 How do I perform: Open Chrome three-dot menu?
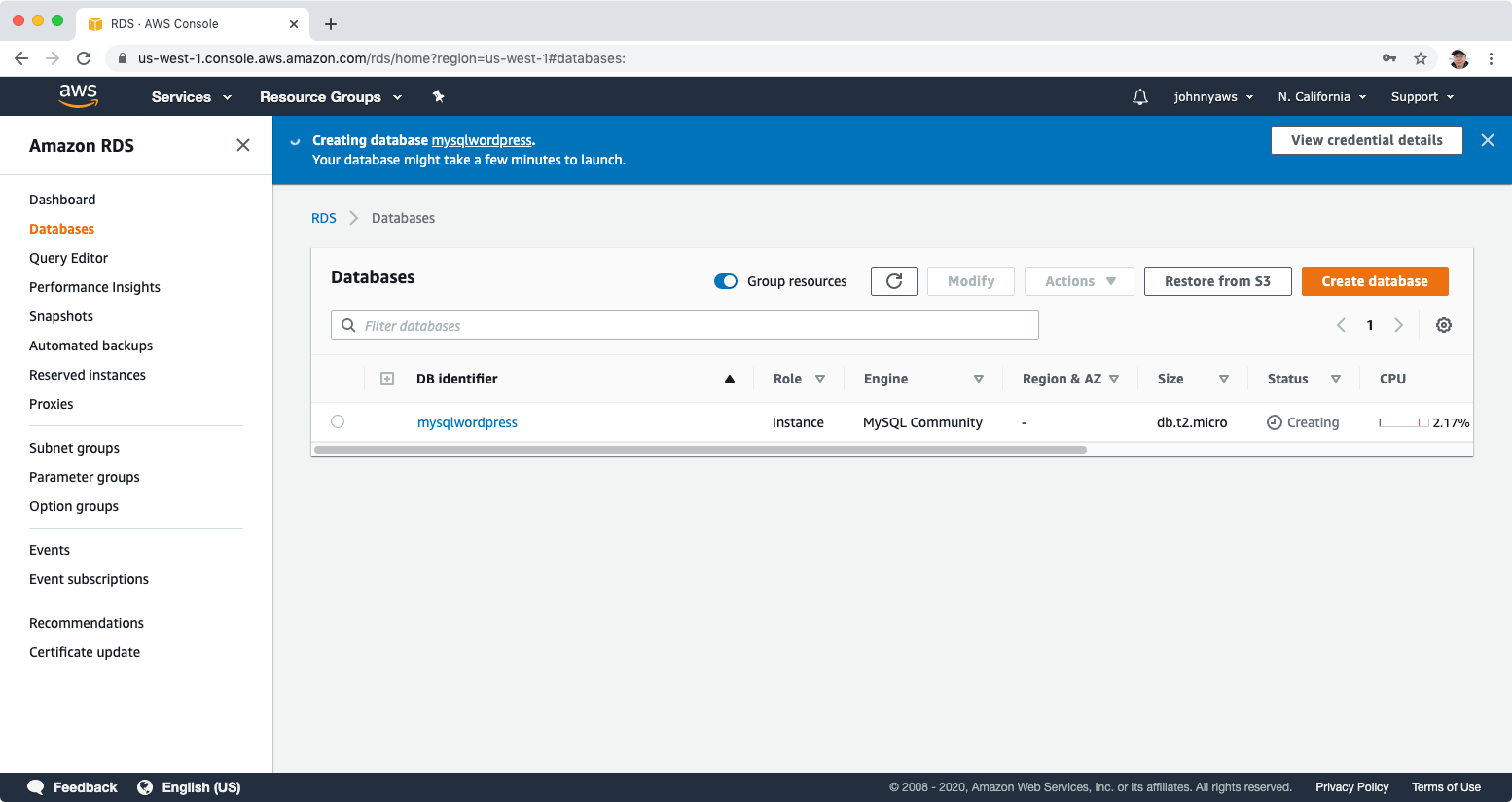point(1491,58)
